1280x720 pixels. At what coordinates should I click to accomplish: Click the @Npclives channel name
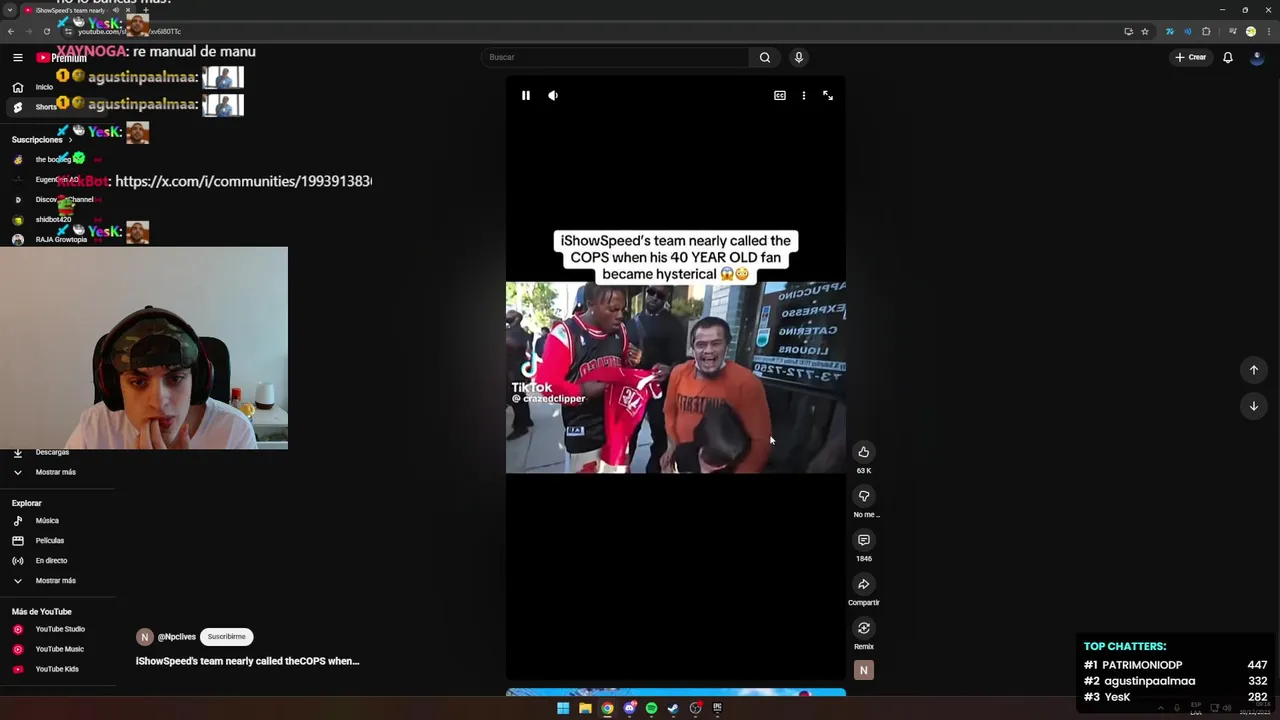[x=176, y=637]
